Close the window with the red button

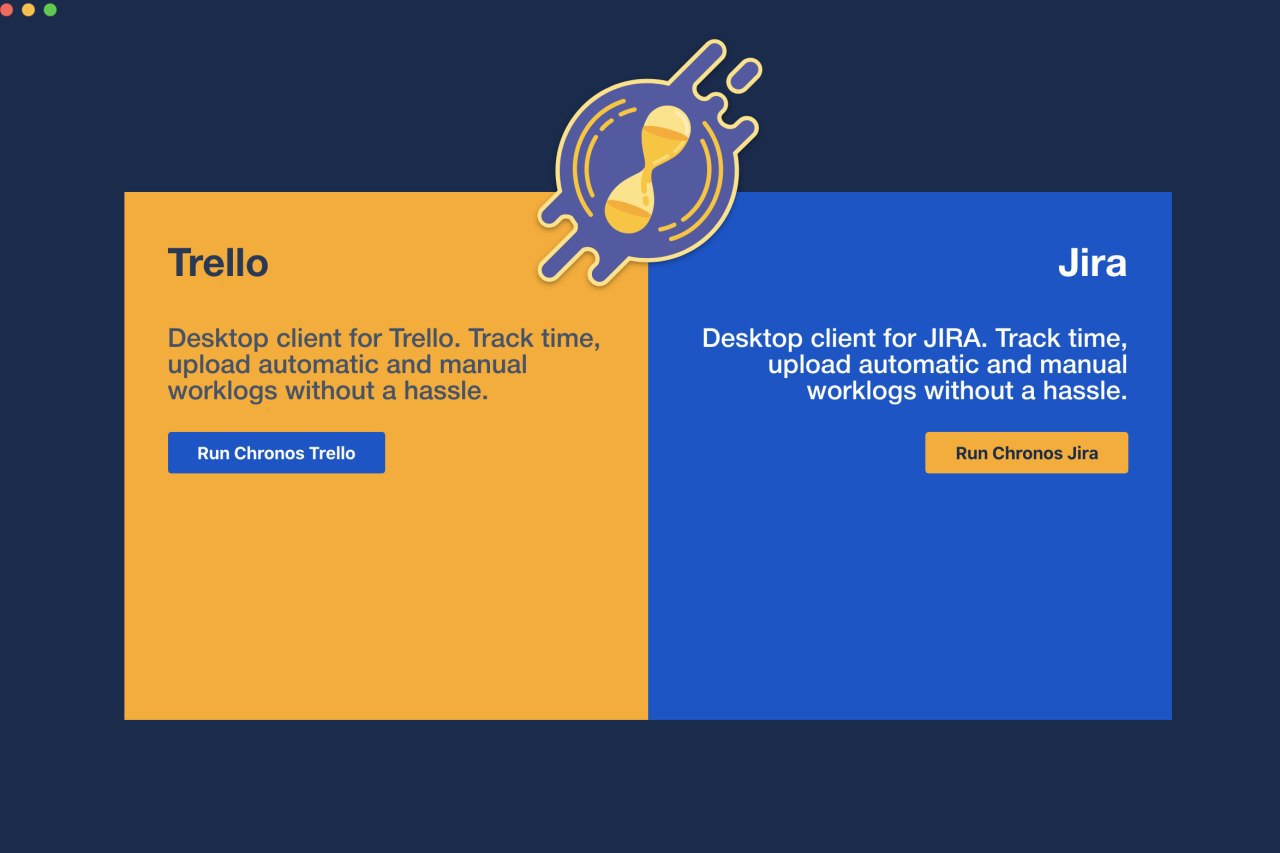click(x=6, y=10)
